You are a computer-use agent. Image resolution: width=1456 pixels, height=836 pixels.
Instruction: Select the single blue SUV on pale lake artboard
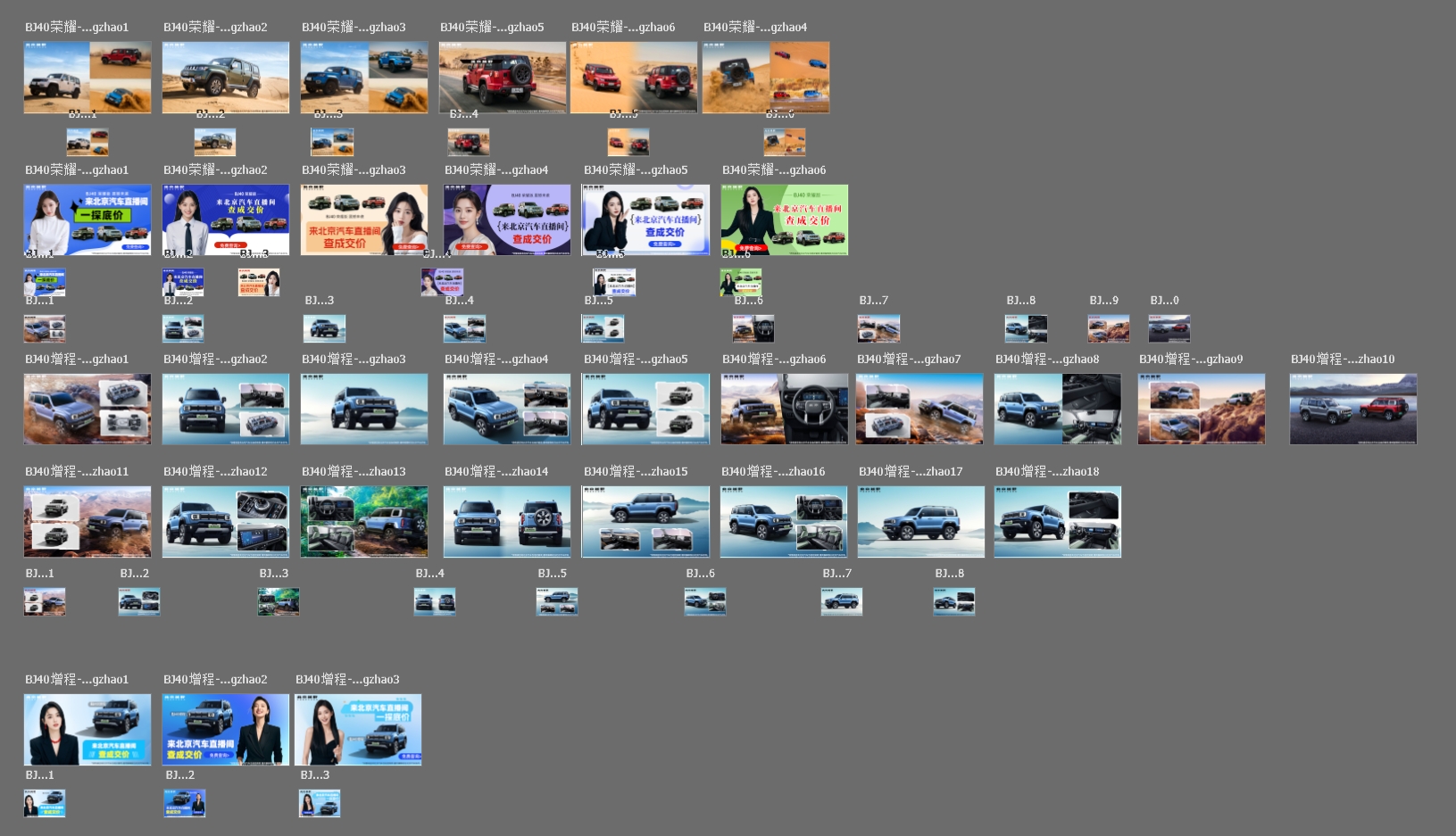pos(364,410)
